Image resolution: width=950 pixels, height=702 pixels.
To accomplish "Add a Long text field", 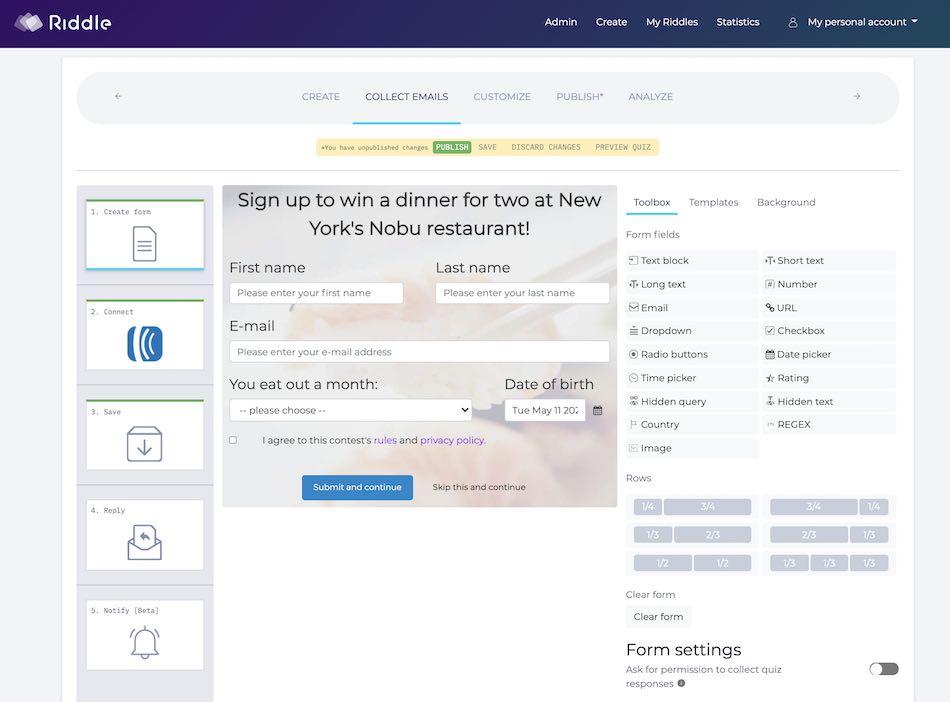I will [692, 284].
